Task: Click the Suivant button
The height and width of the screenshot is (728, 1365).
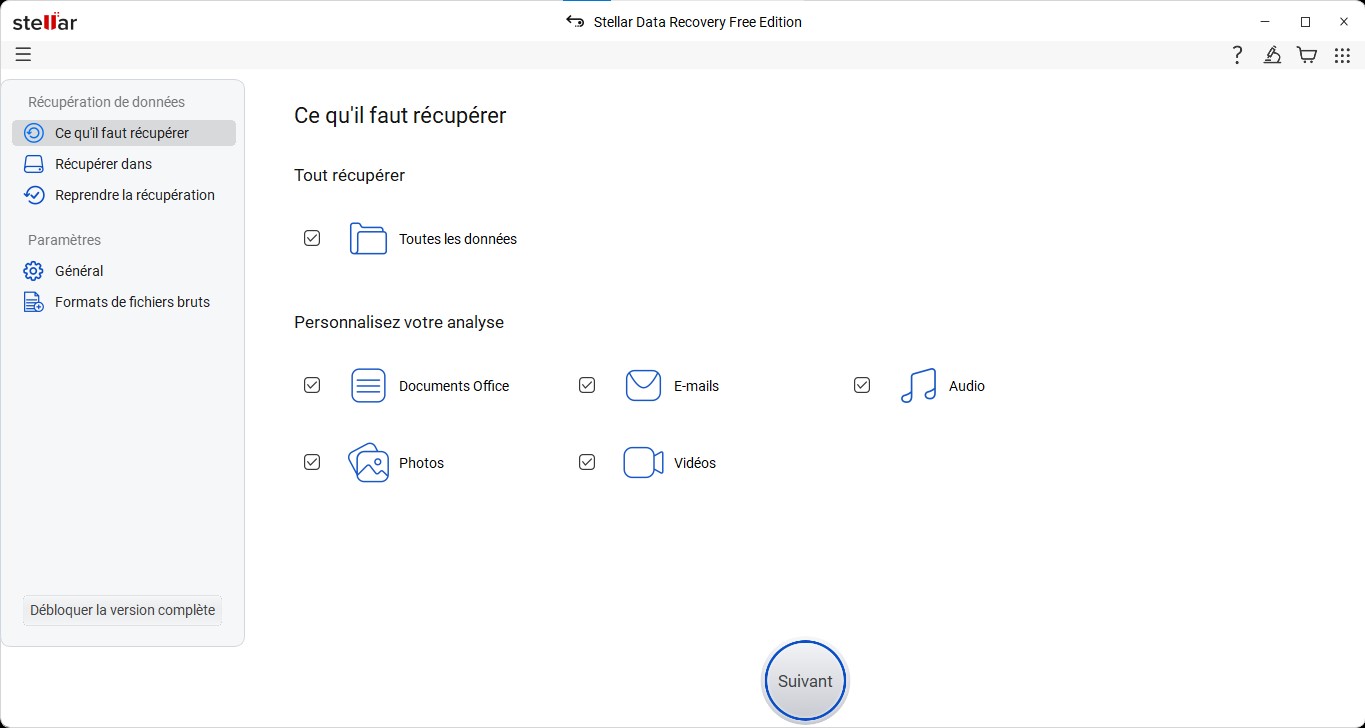Action: click(x=805, y=681)
